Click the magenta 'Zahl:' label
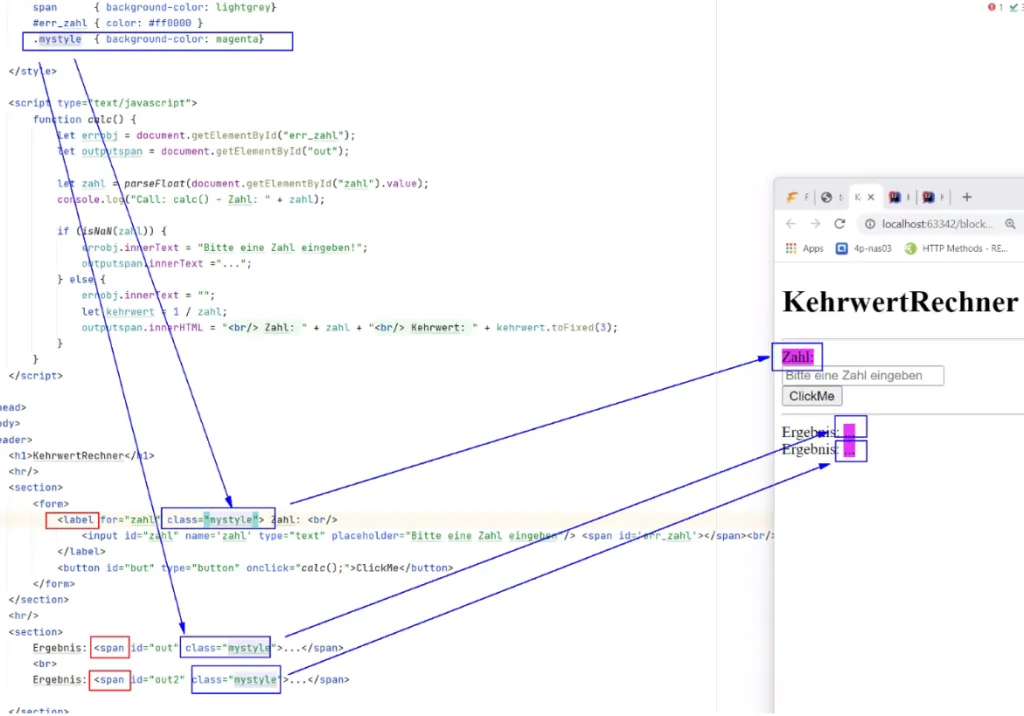Image resolution: width=1024 pixels, height=716 pixels. pyautogui.click(x=797, y=357)
